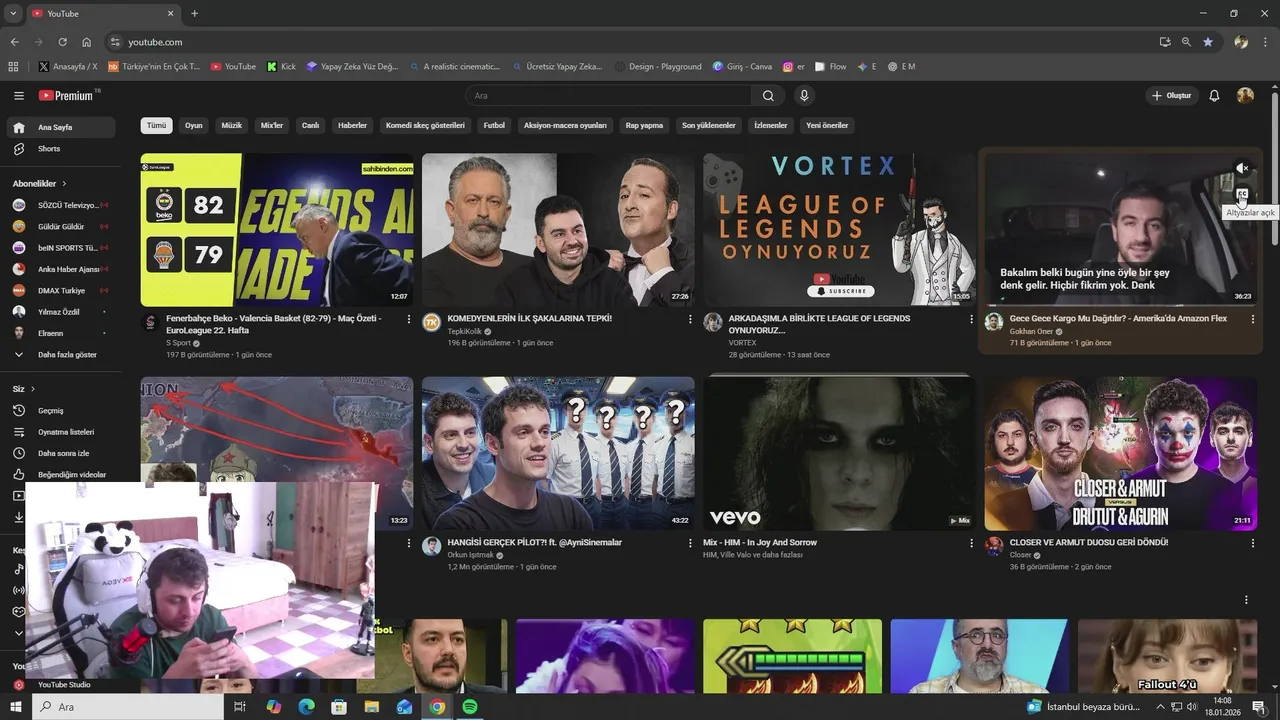This screenshot has height=720, width=1280.
Task: Open beIN SPORTS Türkiye subscription
Action: coord(61,248)
